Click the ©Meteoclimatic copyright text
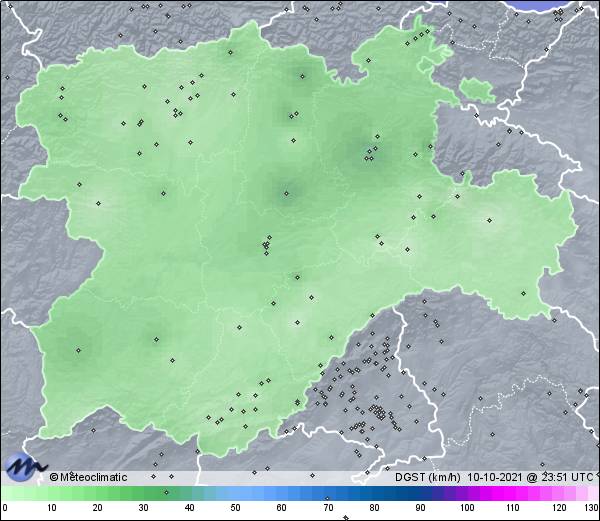Screen dimensions: 600x521 [x=88, y=477]
